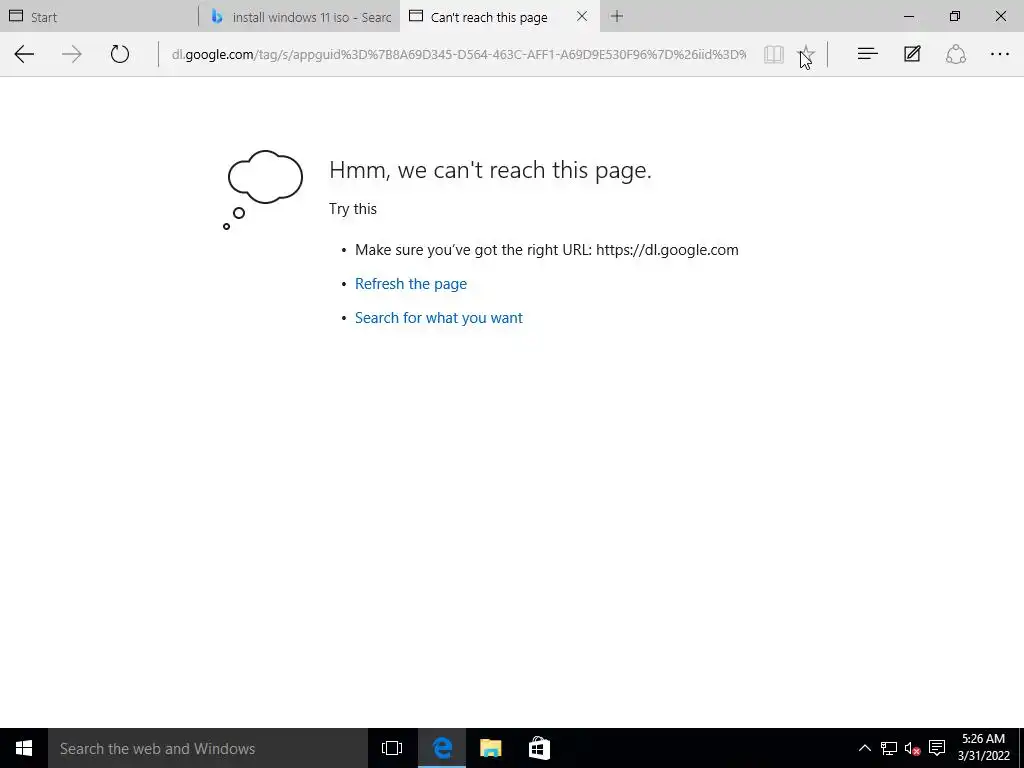Click the forward navigation arrow
This screenshot has width=1024, height=768.
coord(72,54)
